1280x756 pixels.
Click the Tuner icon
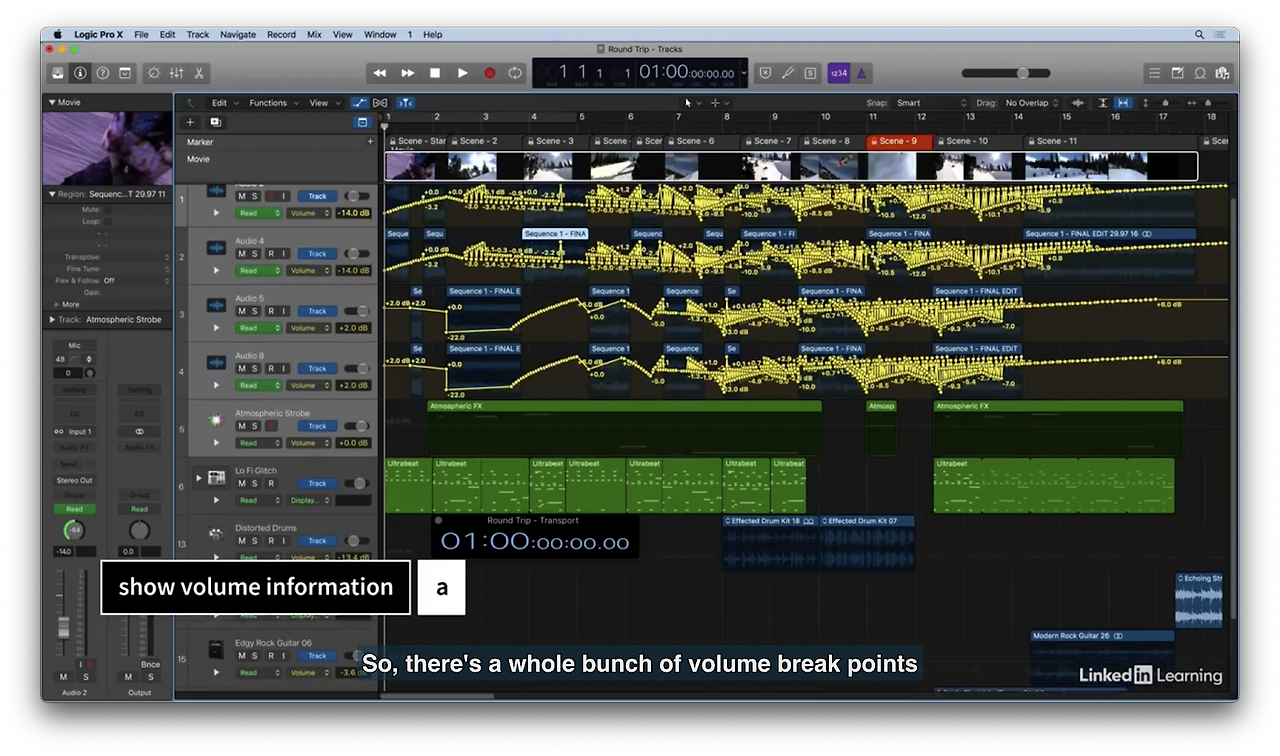point(787,73)
